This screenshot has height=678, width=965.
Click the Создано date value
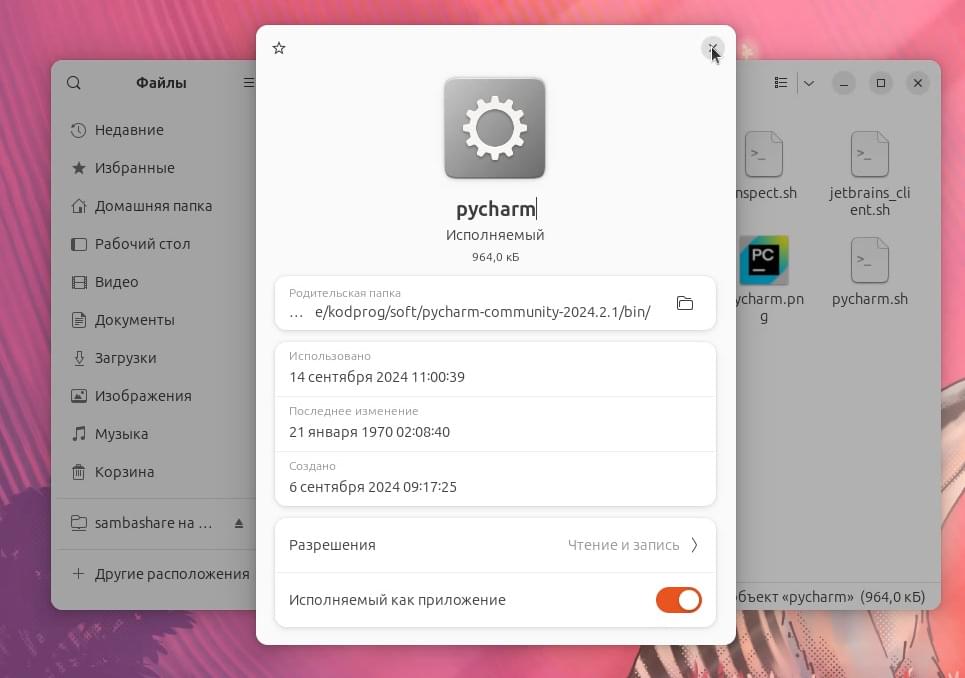point(373,487)
